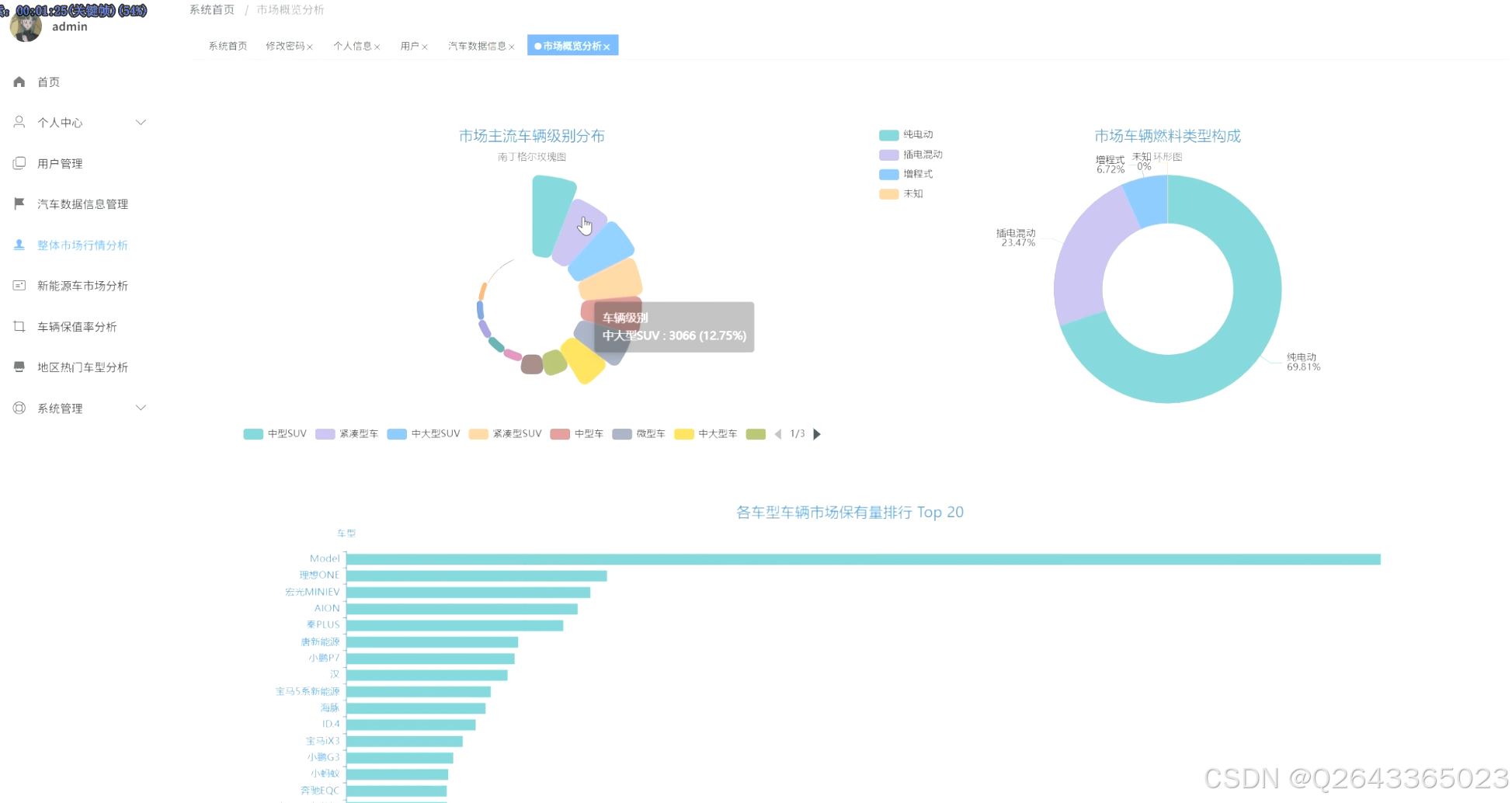This screenshot has width=1512, height=803.
Task: Toggle 插电混动 legend entry
Action: [x=911, y=155]
